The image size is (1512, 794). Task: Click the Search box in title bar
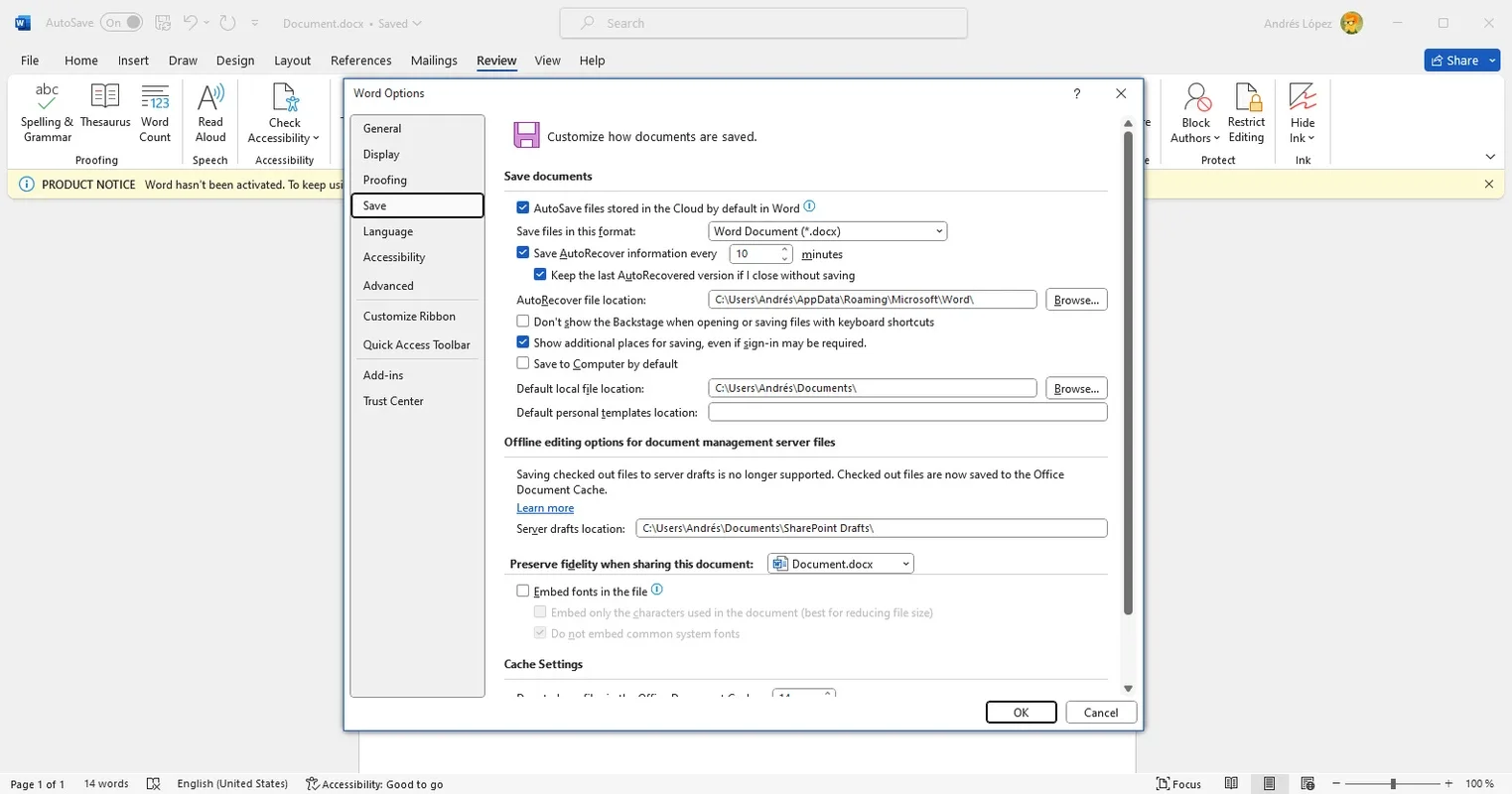pos(763,23)
